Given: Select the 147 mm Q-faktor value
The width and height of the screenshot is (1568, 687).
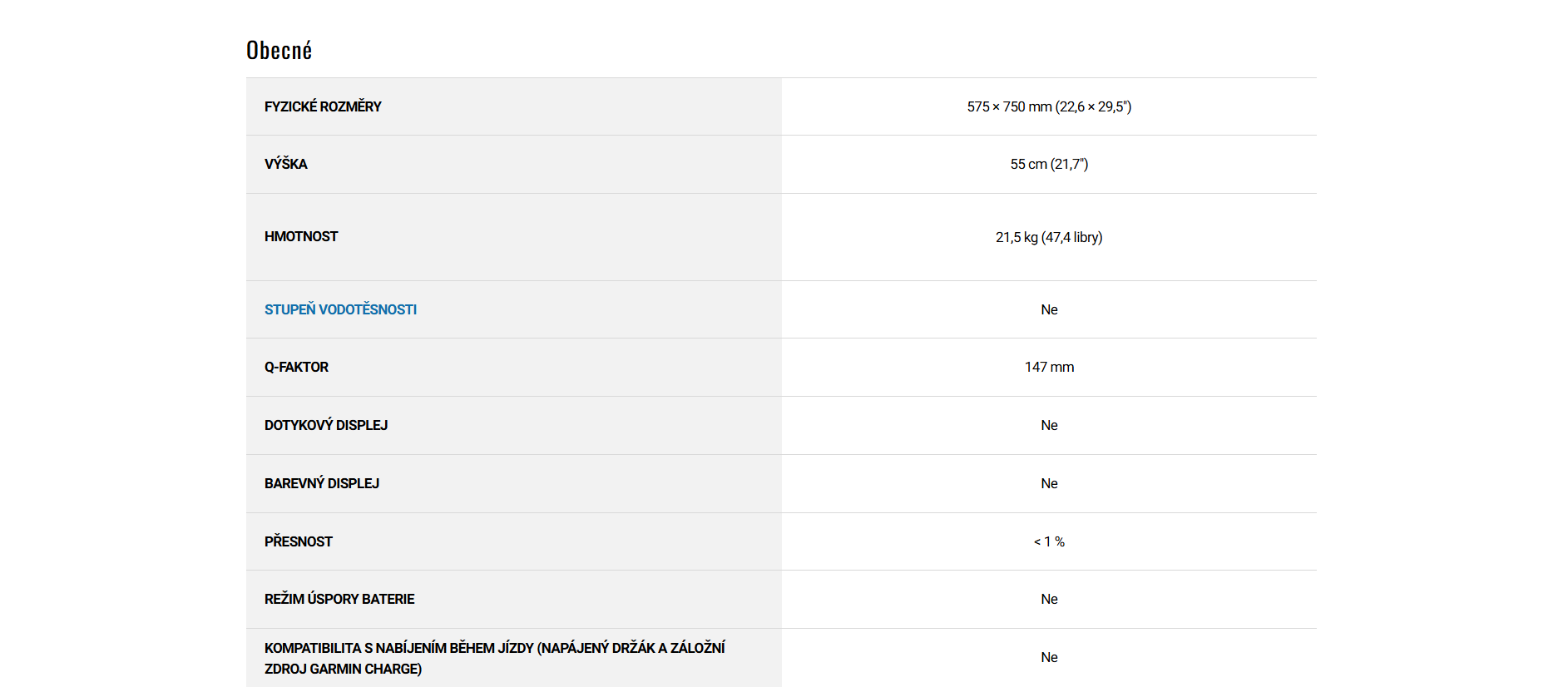Looking at the screenshot, I should (1049, 367).
